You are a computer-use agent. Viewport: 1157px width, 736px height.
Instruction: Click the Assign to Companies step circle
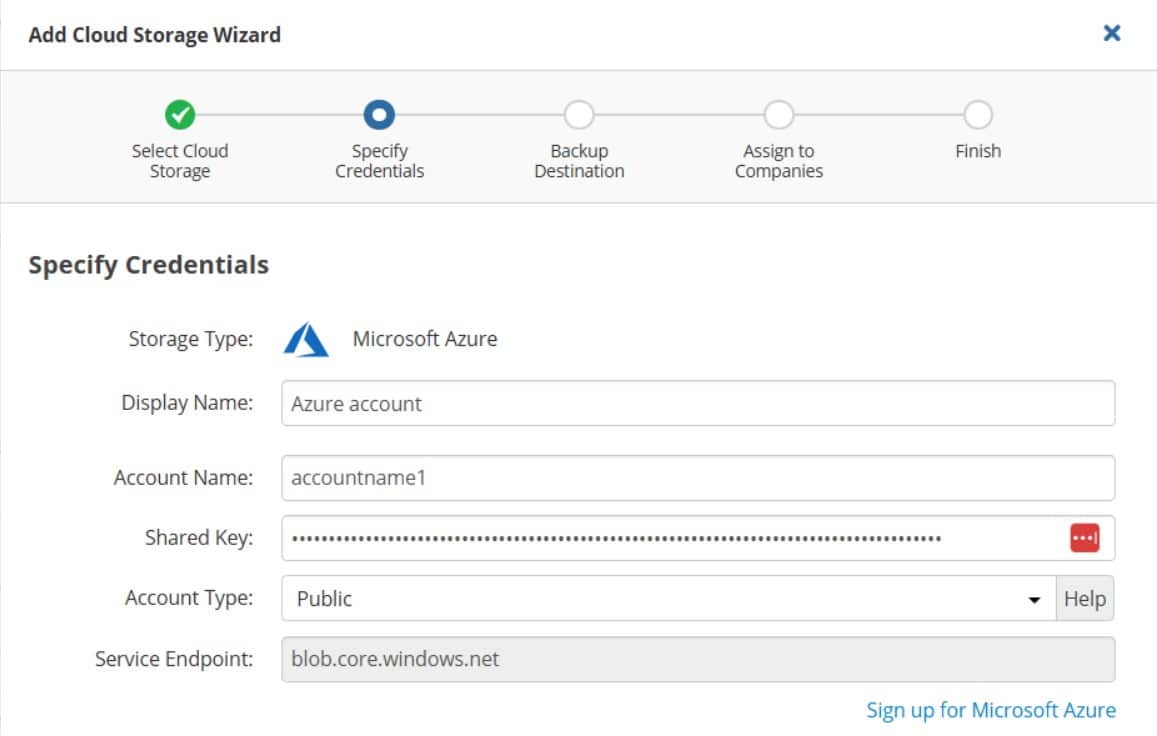click(x=778, y=114)
